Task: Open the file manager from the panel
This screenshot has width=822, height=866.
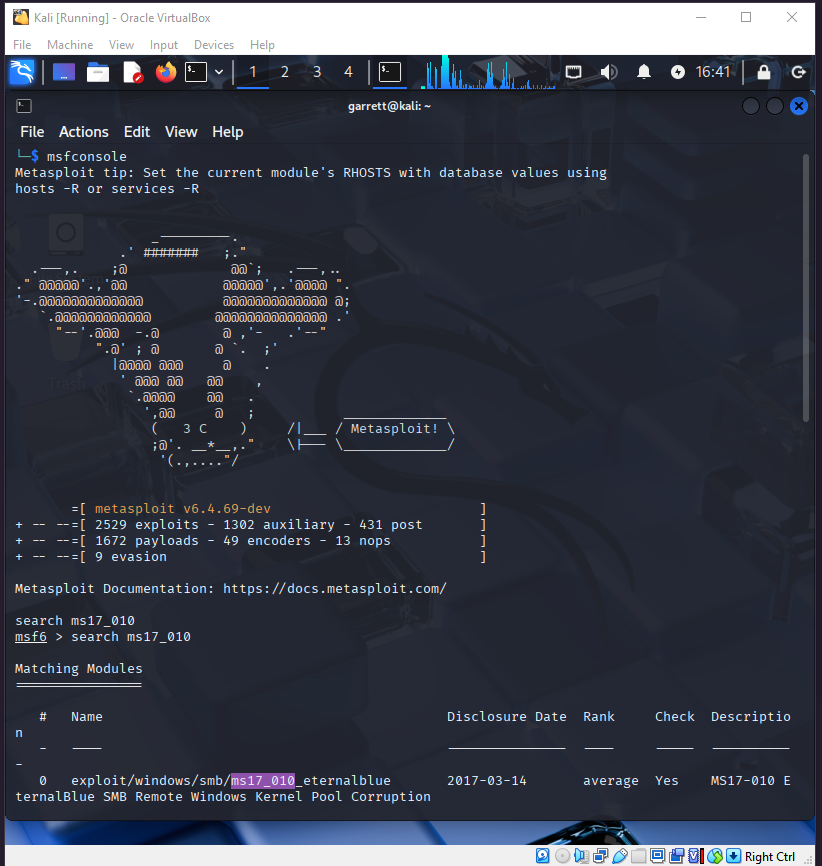Action: tap(98, 72)
